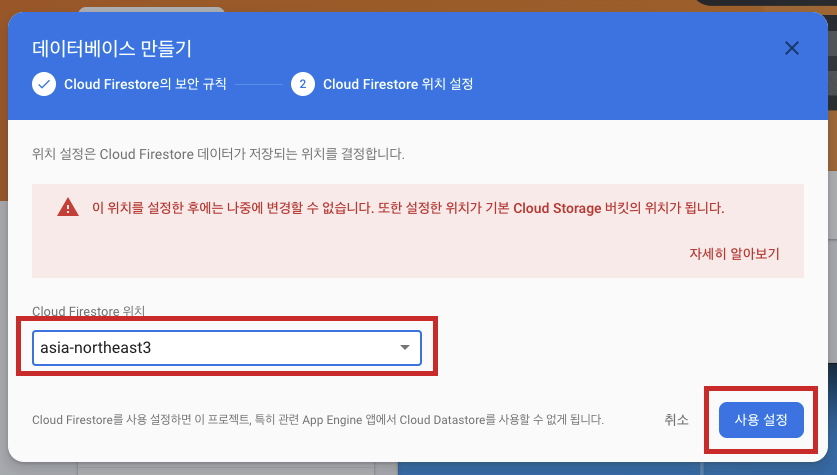Cancel with the 취소 button
Viewport: 837px width, 475px height.
pos(676,420)
